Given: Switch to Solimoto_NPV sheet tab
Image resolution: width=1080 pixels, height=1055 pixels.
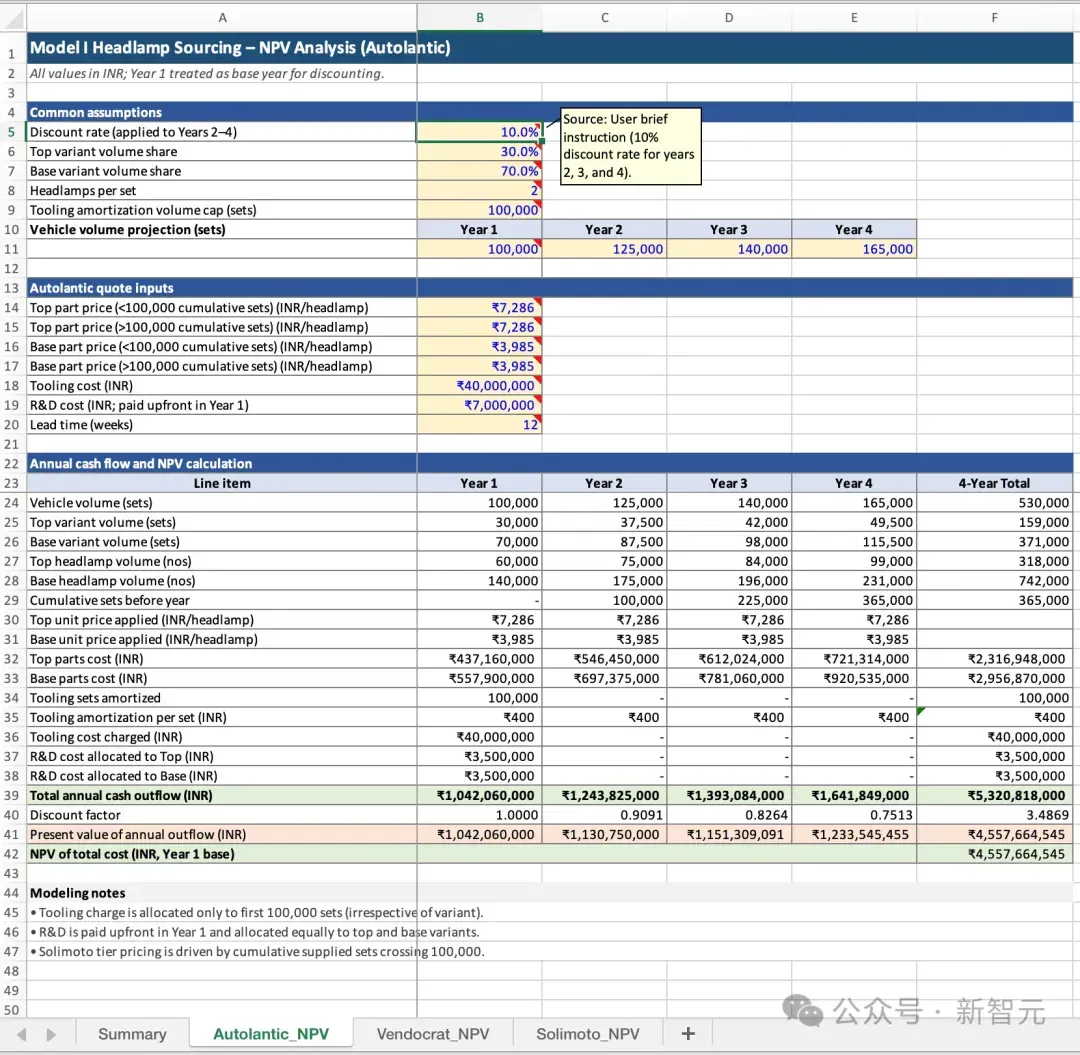Looking at the screenshot, I should pos(588,1034).
